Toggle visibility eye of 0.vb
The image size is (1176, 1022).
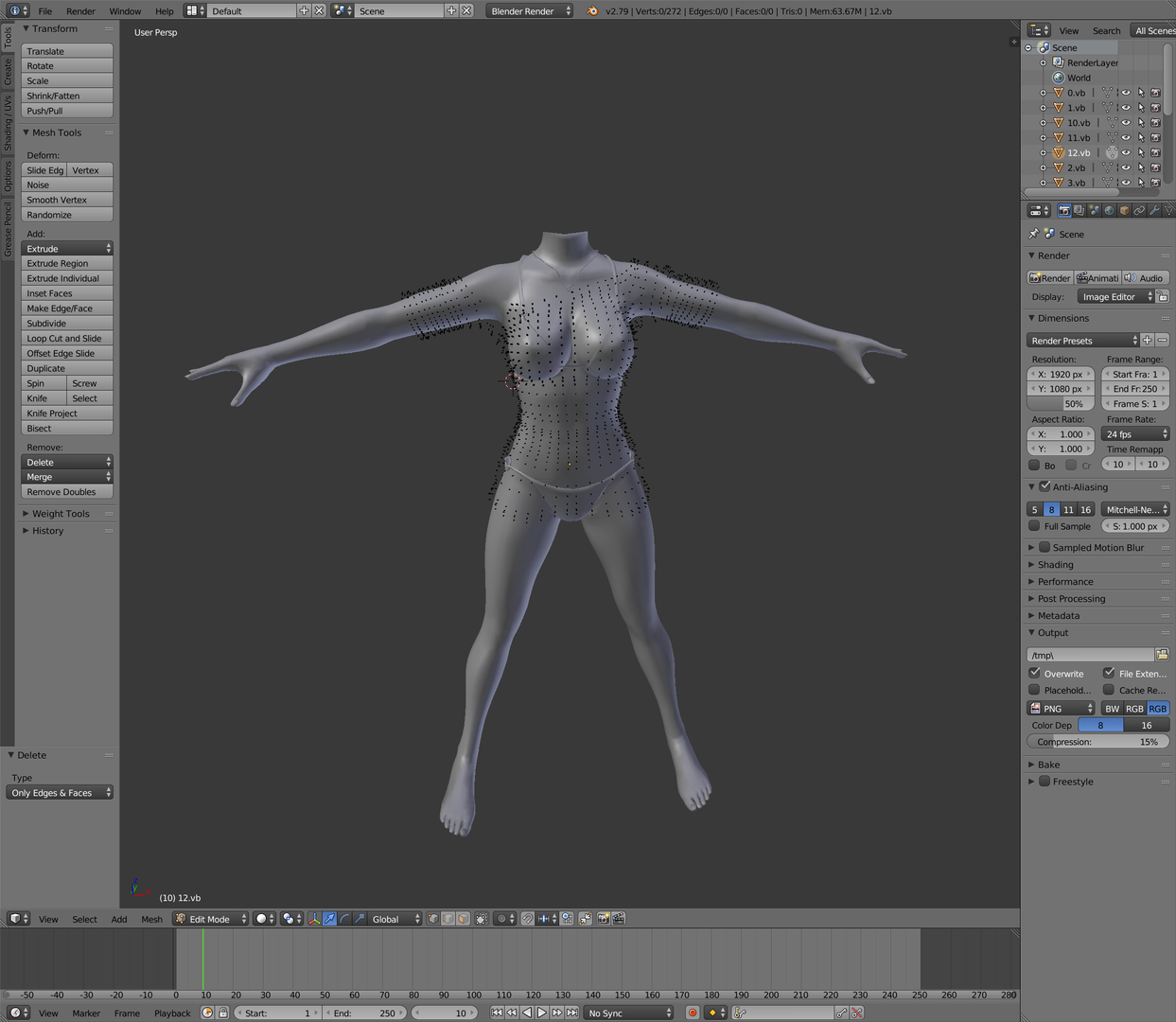[1126, 93]
